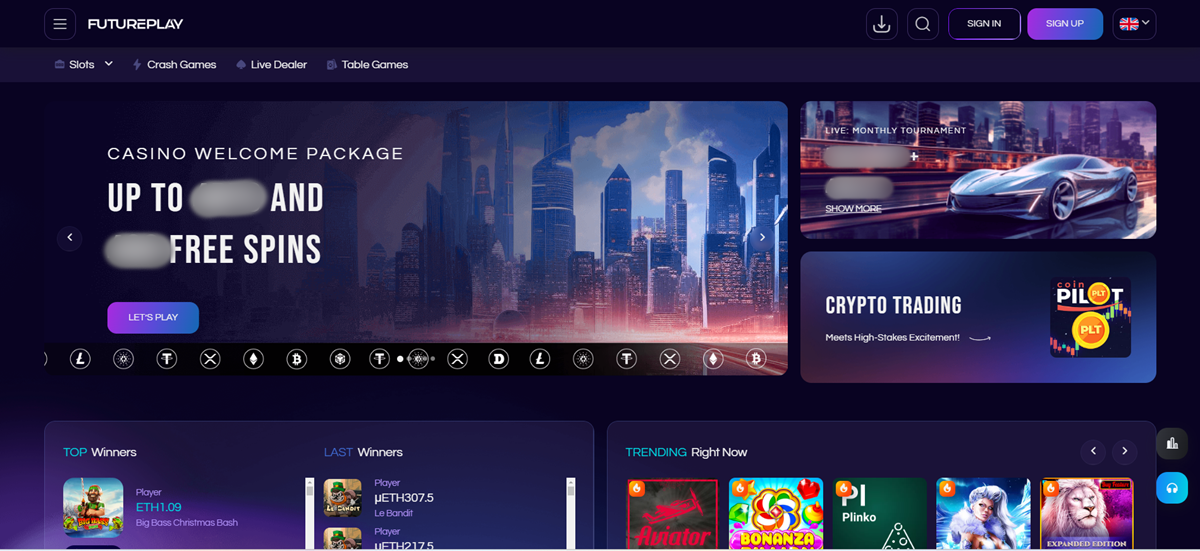Go to next welcome banner slide
The height and width of the screenshot is (551, 1200).
(x=762, y=237)
